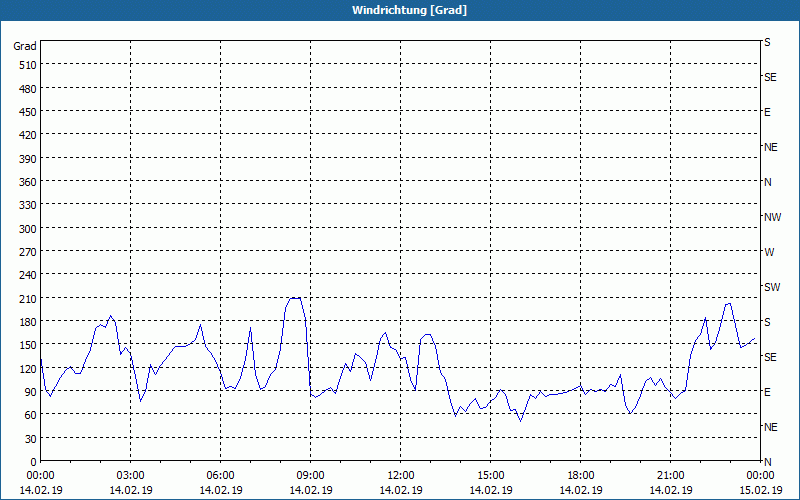800x500 pixels.
Task: Click the '90' y-axis label
Action: 31,392
